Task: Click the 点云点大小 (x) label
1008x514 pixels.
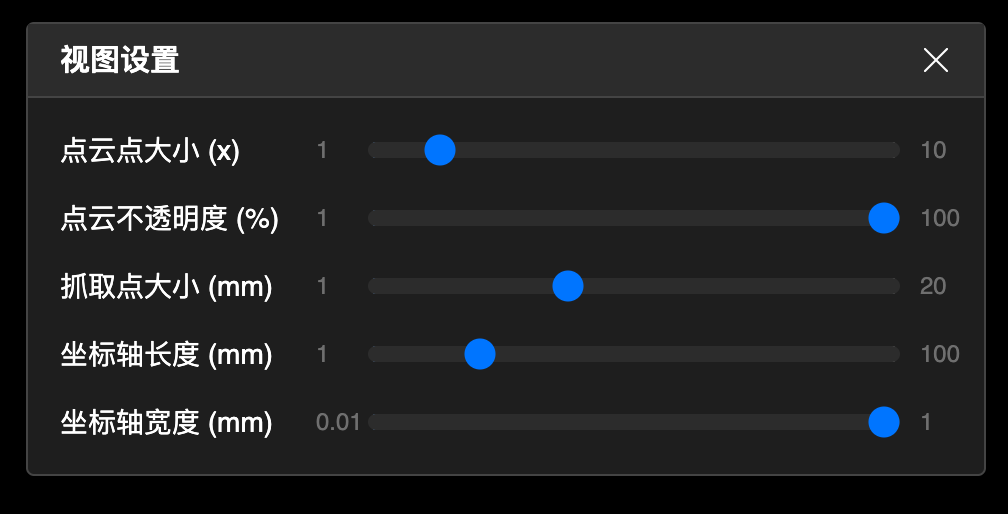Action: (150, 150)
